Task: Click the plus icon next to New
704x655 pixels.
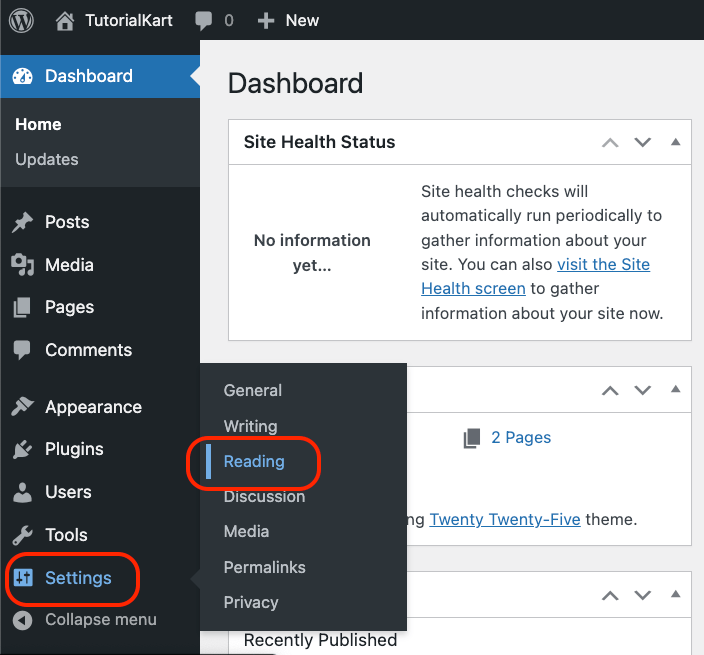Action: coord(266,21)
